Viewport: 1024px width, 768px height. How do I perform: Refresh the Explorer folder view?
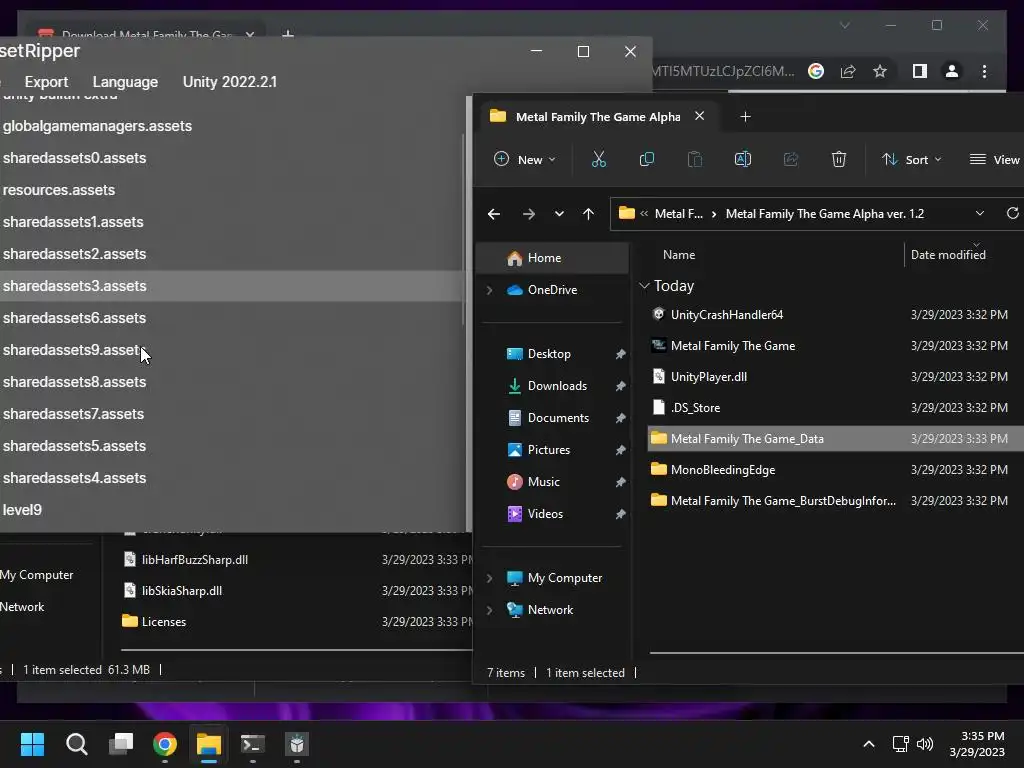pos(1012,213)
